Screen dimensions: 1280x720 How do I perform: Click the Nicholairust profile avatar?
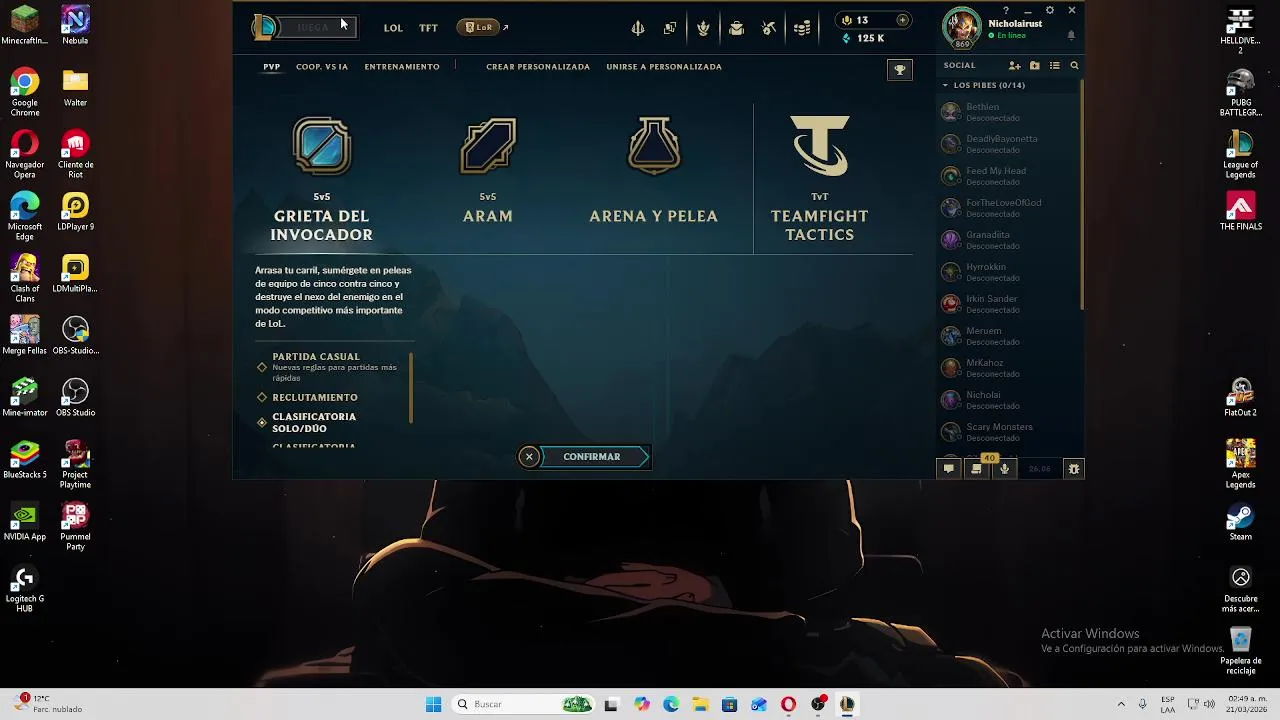(962, 28)
